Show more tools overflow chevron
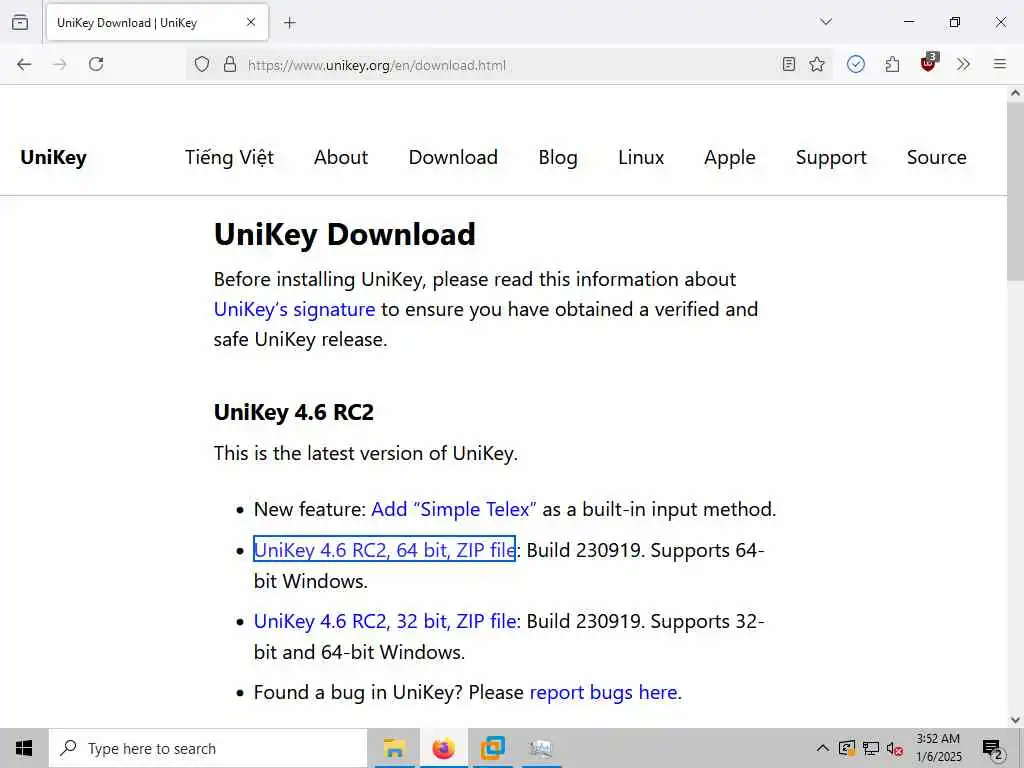 (x=963, y=64)
